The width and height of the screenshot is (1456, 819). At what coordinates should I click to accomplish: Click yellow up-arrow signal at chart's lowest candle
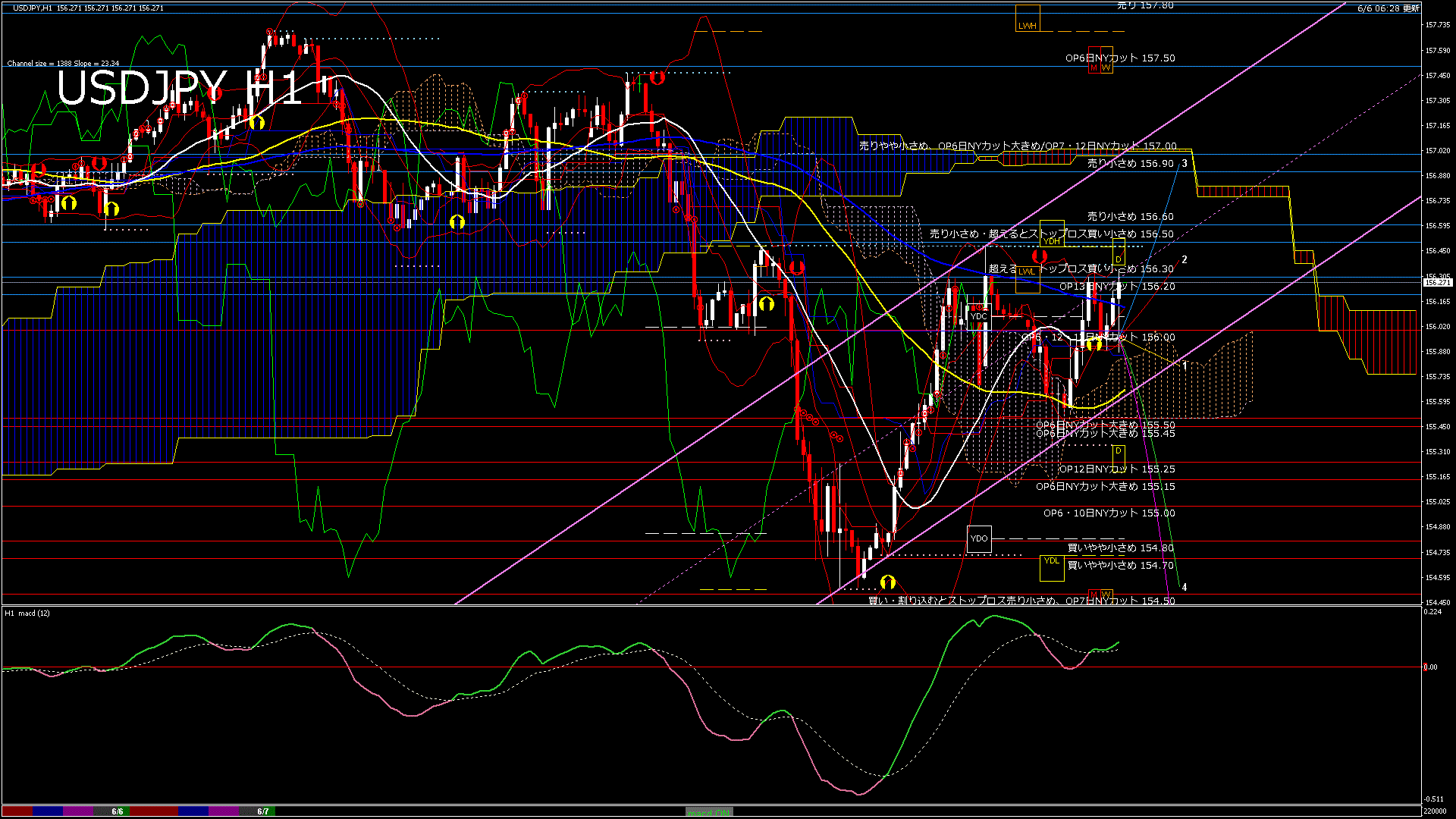888,582
